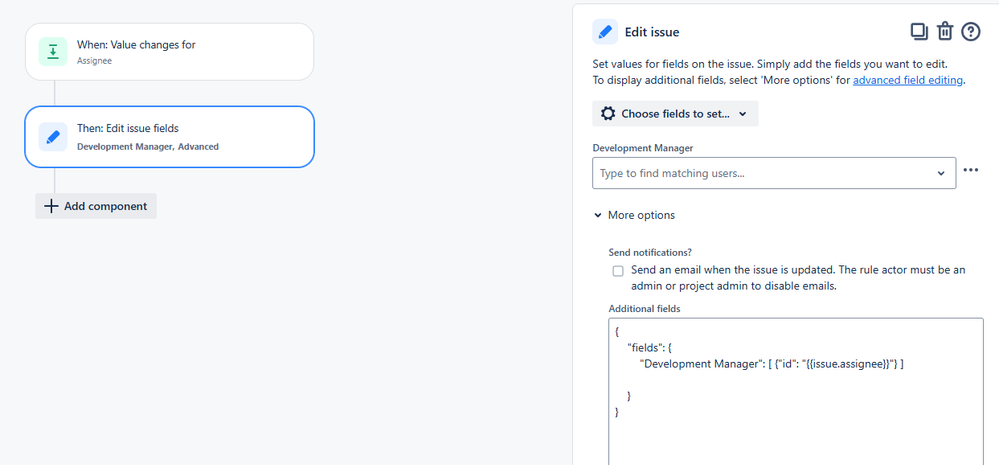Click the Development Manager field label
The height and width of the screenshot is (465, 999).
(x=643, y=148)
